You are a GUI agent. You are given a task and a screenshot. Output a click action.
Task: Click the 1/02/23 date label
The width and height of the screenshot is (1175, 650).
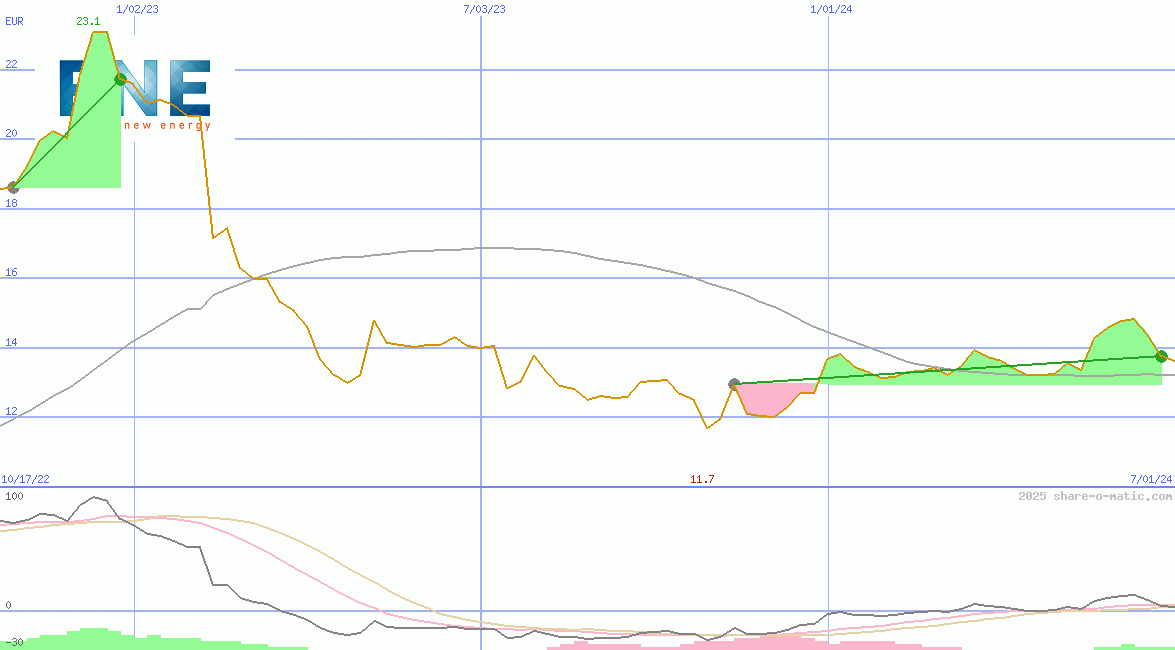pyautogui.click(x=137, y=9)
